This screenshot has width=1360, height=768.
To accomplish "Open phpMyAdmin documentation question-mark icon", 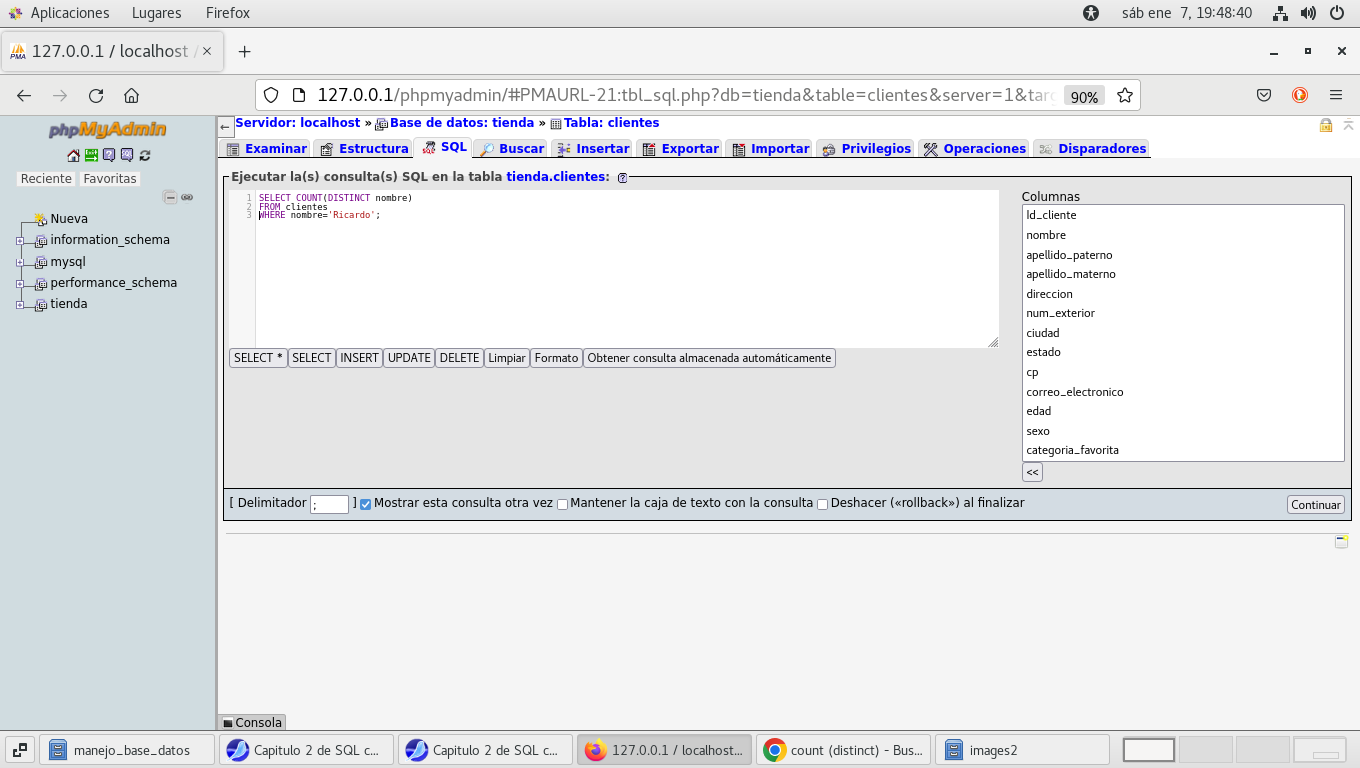I will [x=109, y=155].
